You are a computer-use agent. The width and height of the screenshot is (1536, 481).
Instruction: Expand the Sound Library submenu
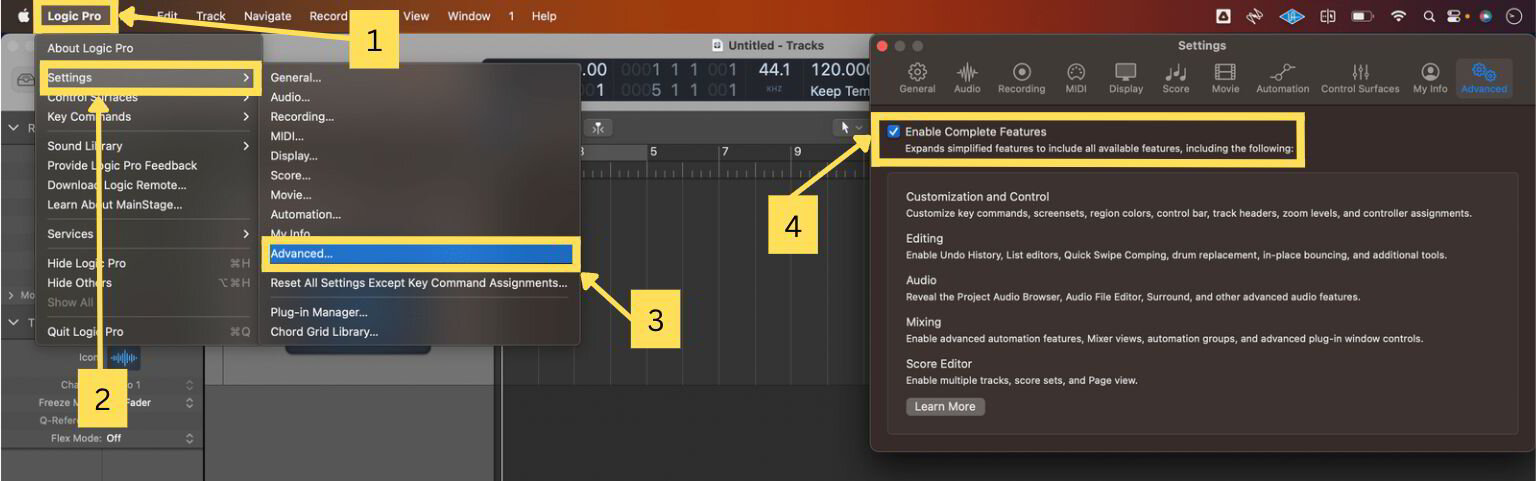click(x=149, y=145)
